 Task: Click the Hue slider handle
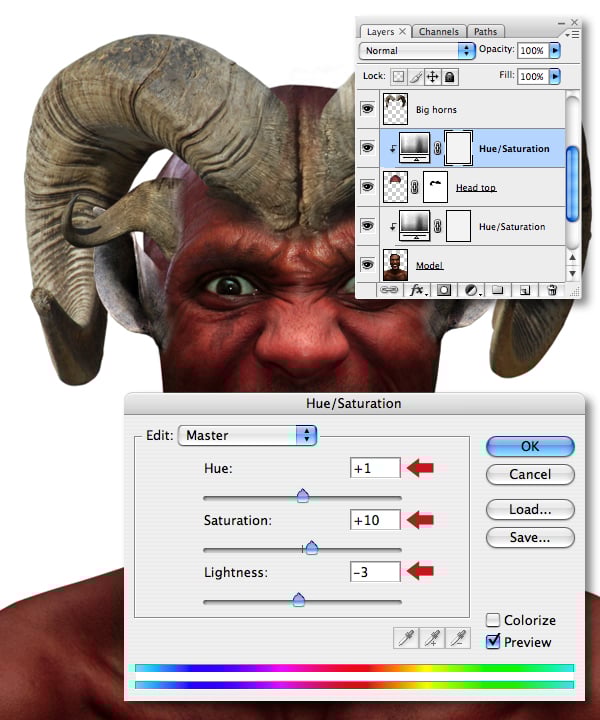click(x=303, y=496)
